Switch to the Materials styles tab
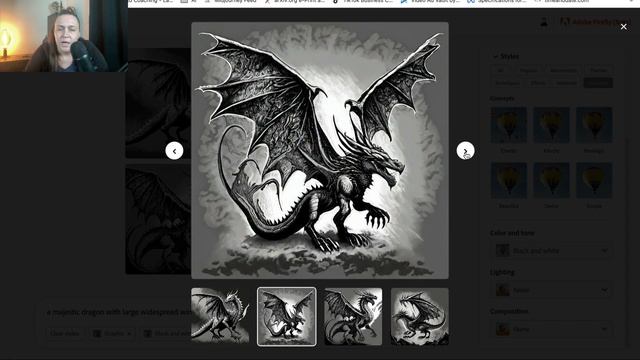 tap(566, 83)
